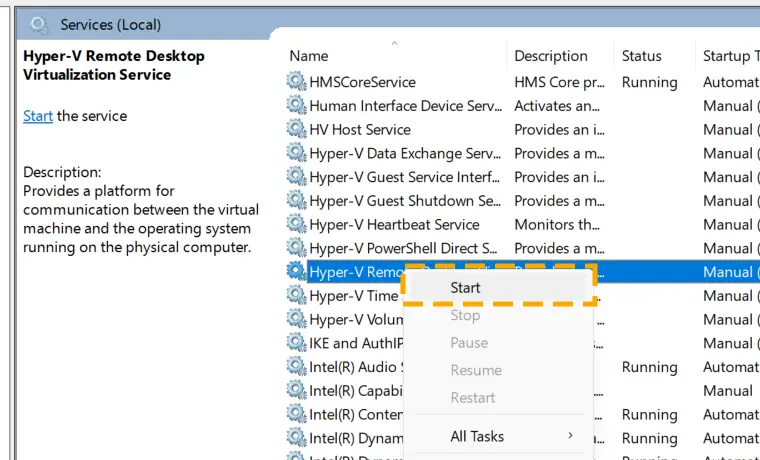Select the Intel(R) Content service row
This screenshot has width=760, height=460.
coord(355,414)
